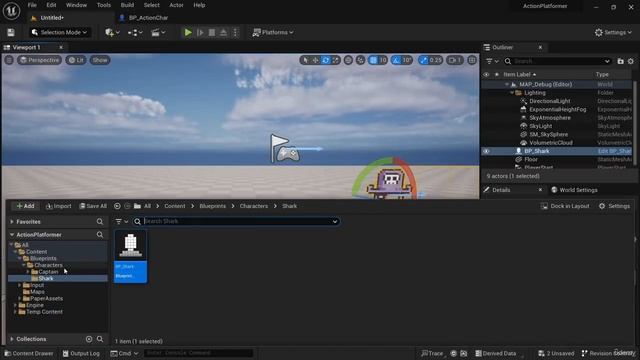Open the Add content dropdown in toolbar
The width and height of the screenshot is (640, 360).
click(112, 32)
